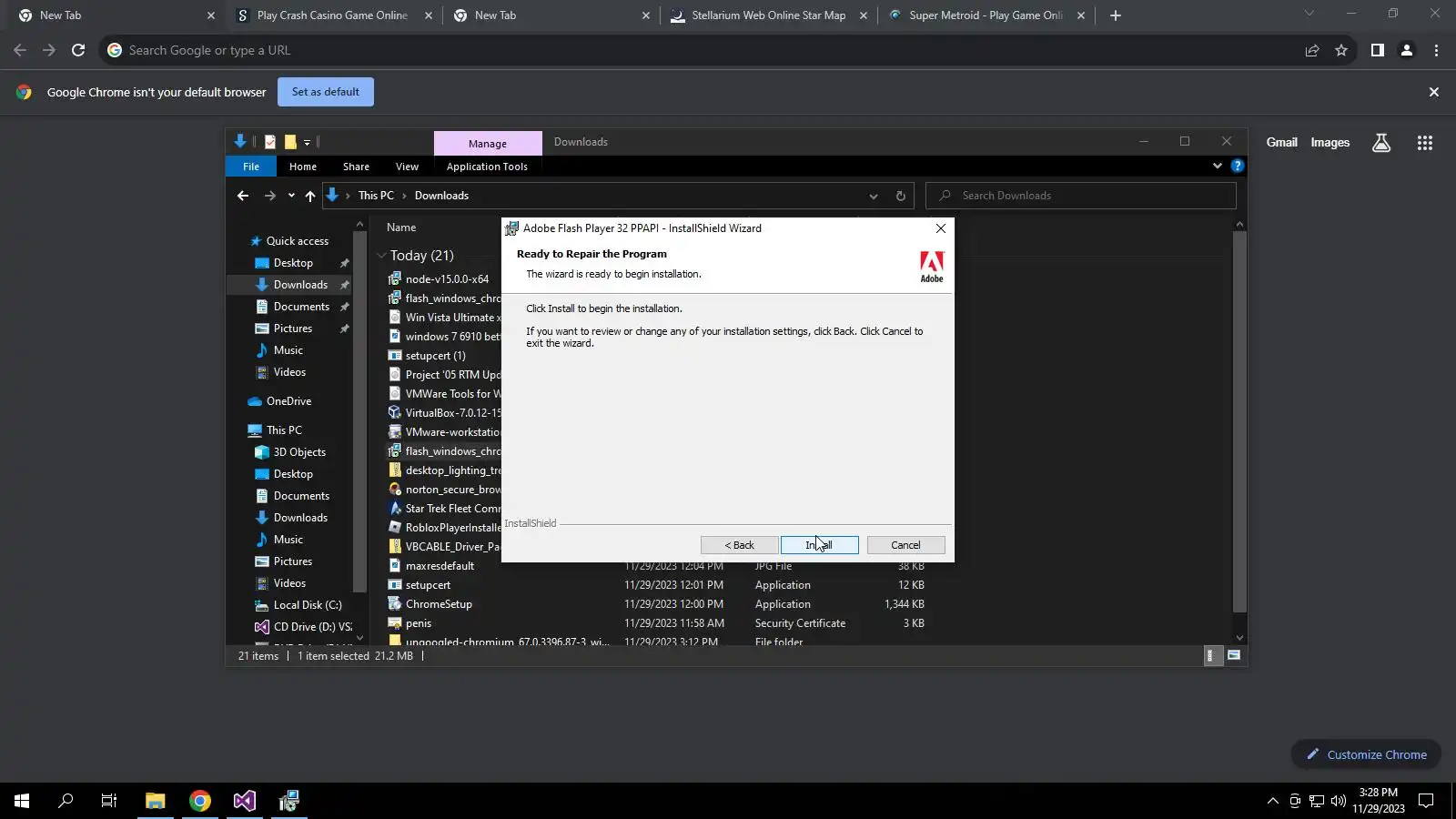Select OneDrive in the navigation pane
Viewport: 1456px width, 819px height.
(288, 401)
